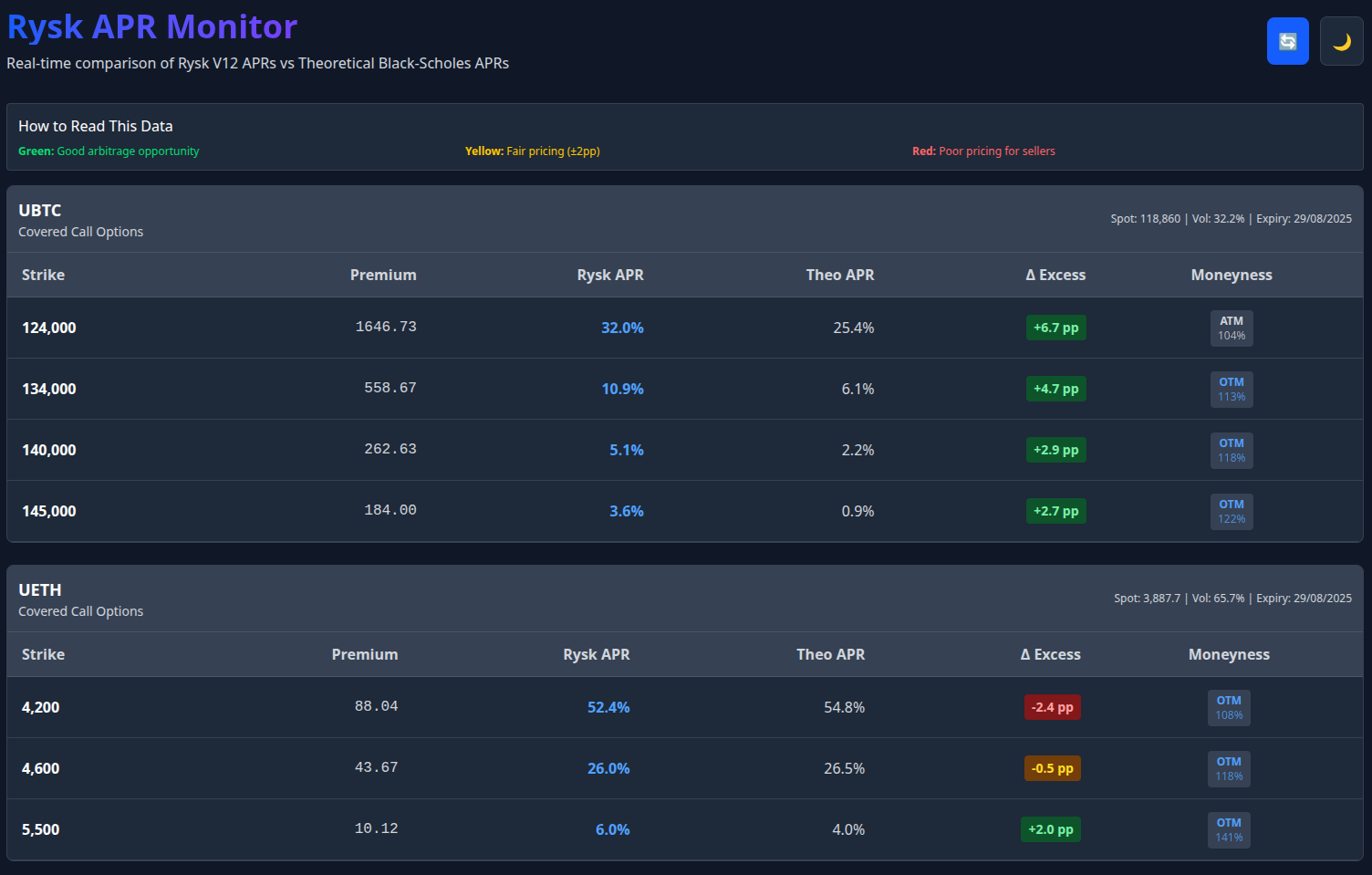Click the premium value 43.67
Screen dimensions: 1372x875
377,767
